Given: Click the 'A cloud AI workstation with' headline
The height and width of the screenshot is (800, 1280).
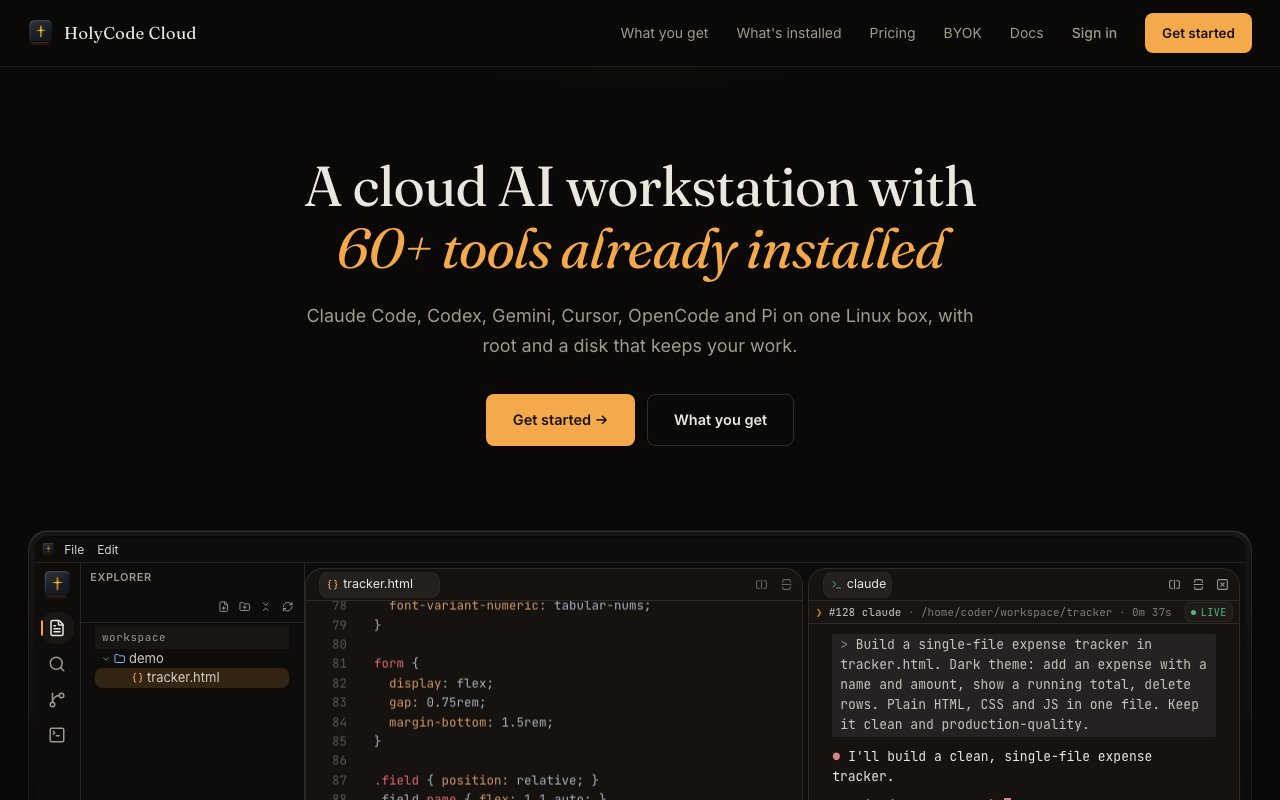Looking at the screenshot, I should (x=640, y=187).
